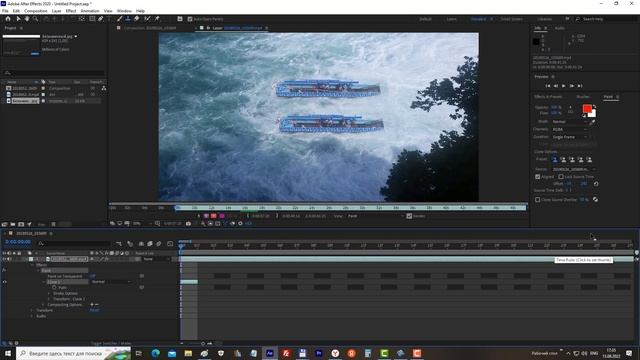Jump to last frame in Preview

coord(580,86)
